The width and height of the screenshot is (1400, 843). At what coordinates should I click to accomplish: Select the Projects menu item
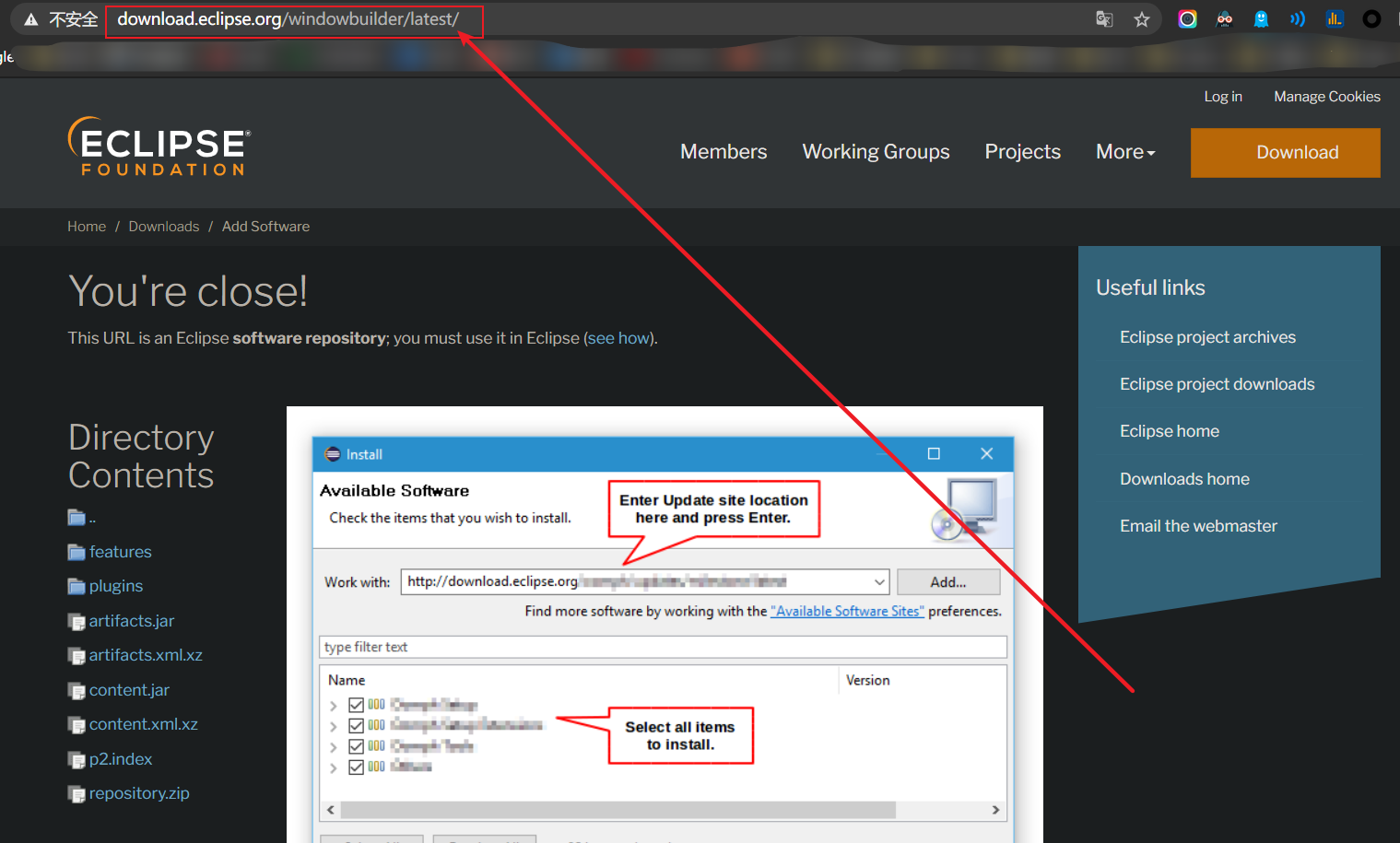coord(1022,151)
